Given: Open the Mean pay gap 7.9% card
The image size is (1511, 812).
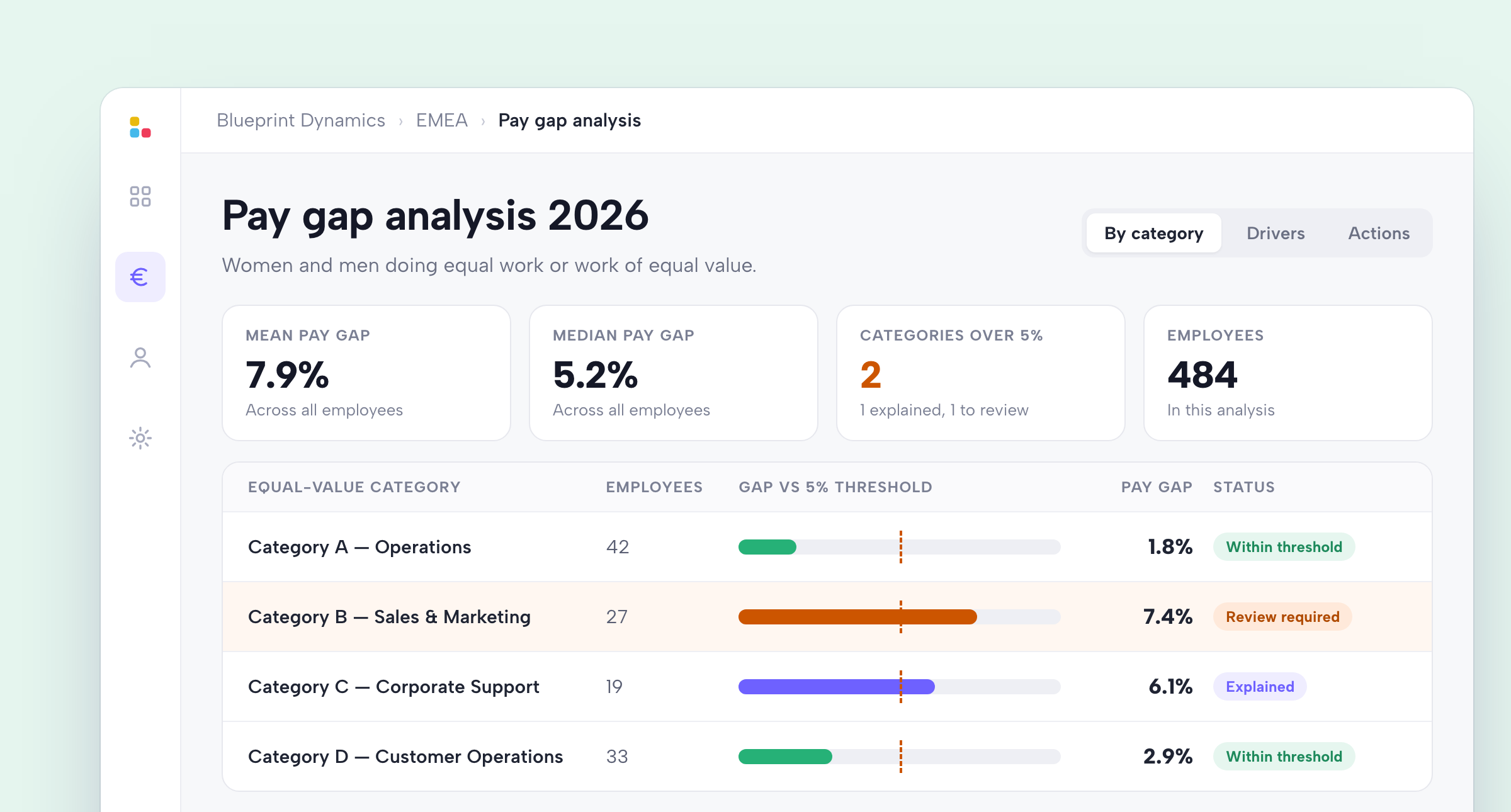Looking at the screenshot, I should (x=366, y=373).
